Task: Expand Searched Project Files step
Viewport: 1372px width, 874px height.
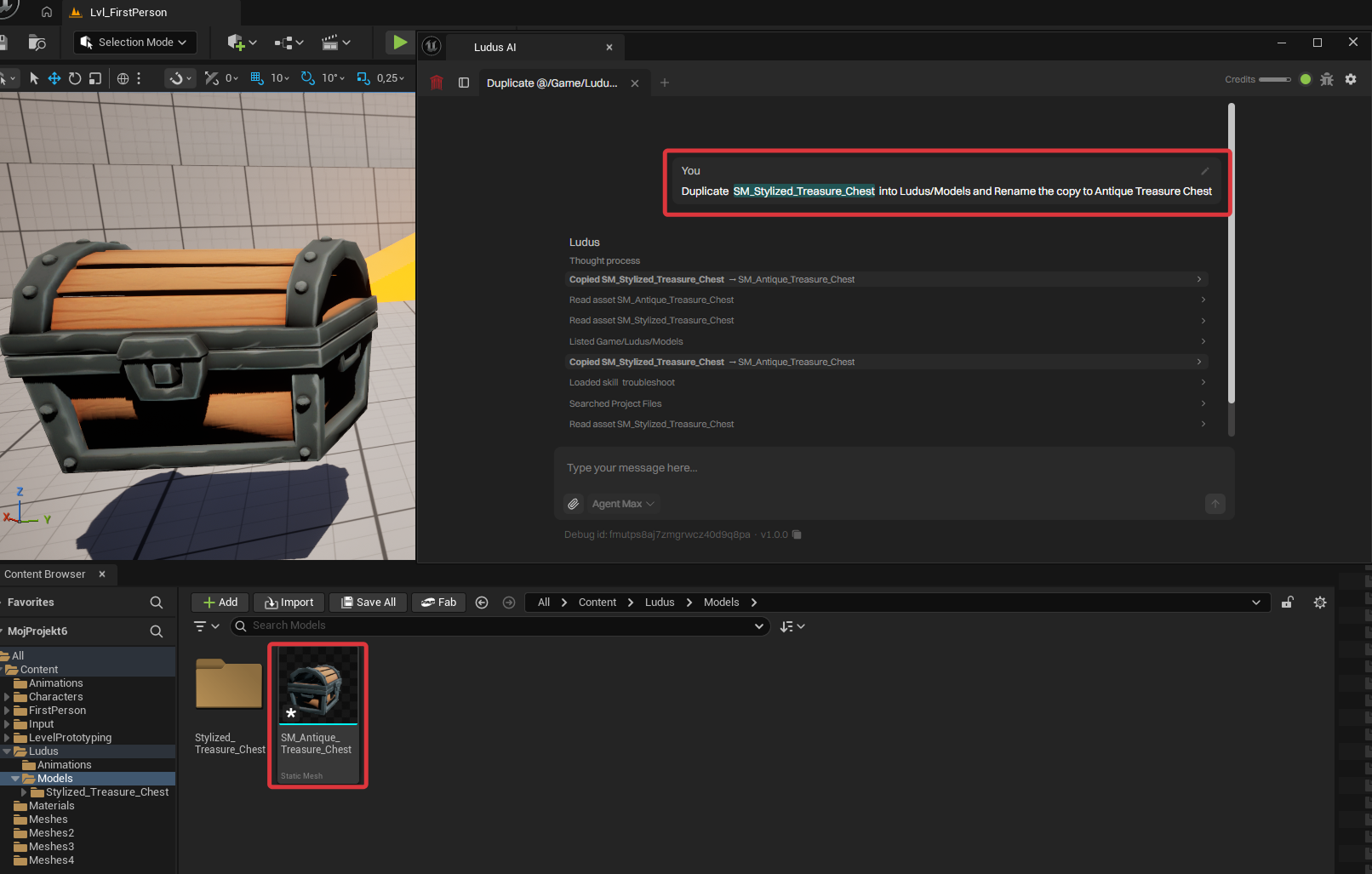Action: 886,403
